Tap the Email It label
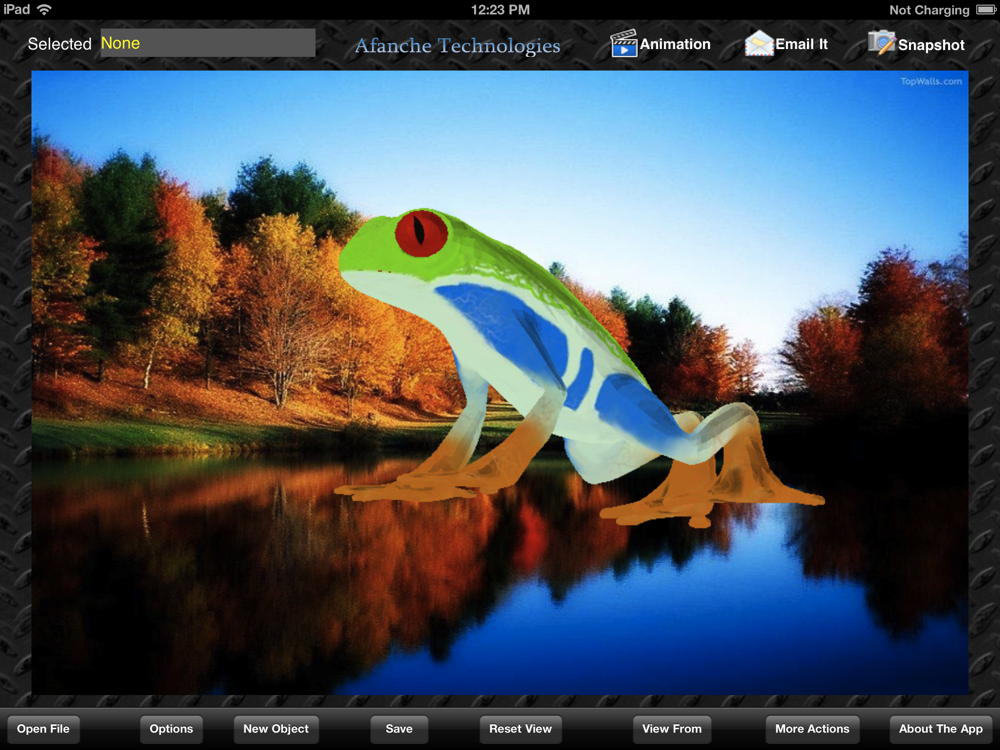This screenshot has width=1000, height=750. 801,45
